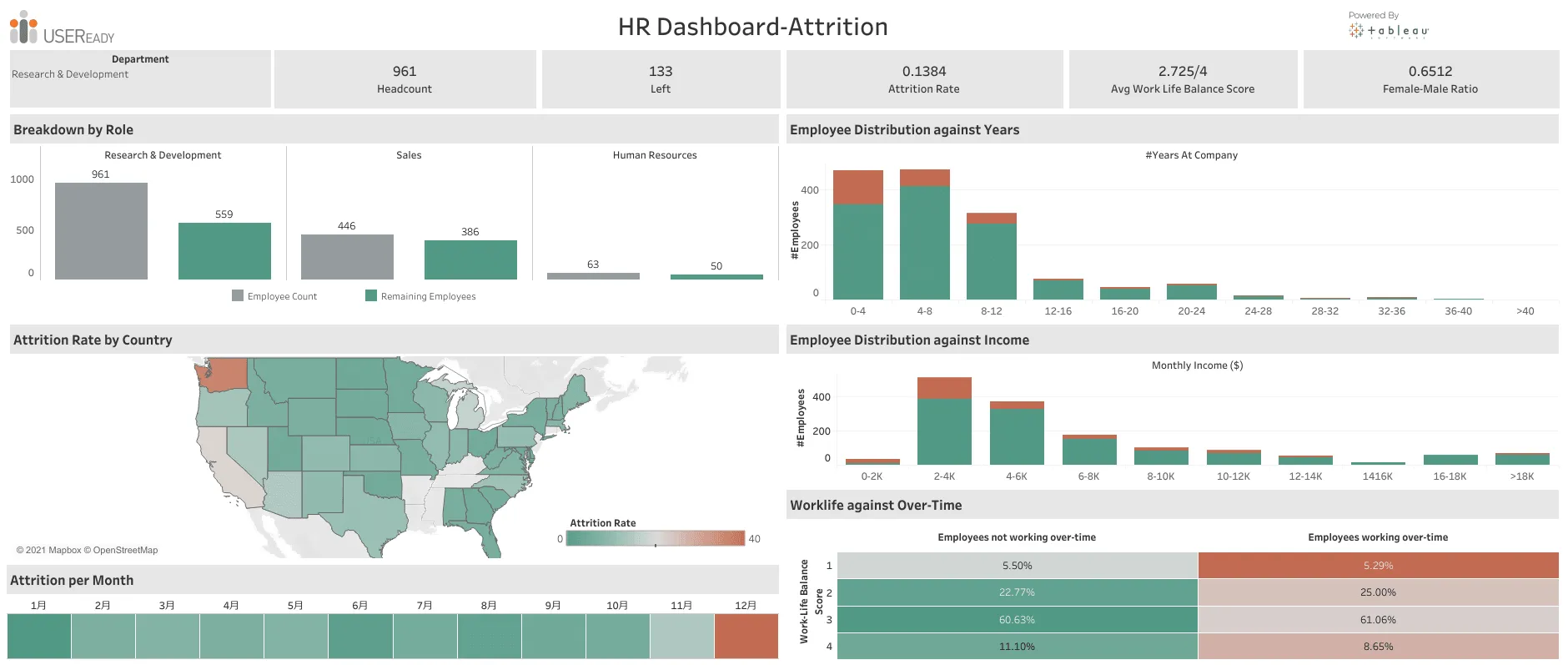Viewport: 1568px width, 665px height.
Task: Click Washington state on the attrition map
Action: [x=229, y=374]
